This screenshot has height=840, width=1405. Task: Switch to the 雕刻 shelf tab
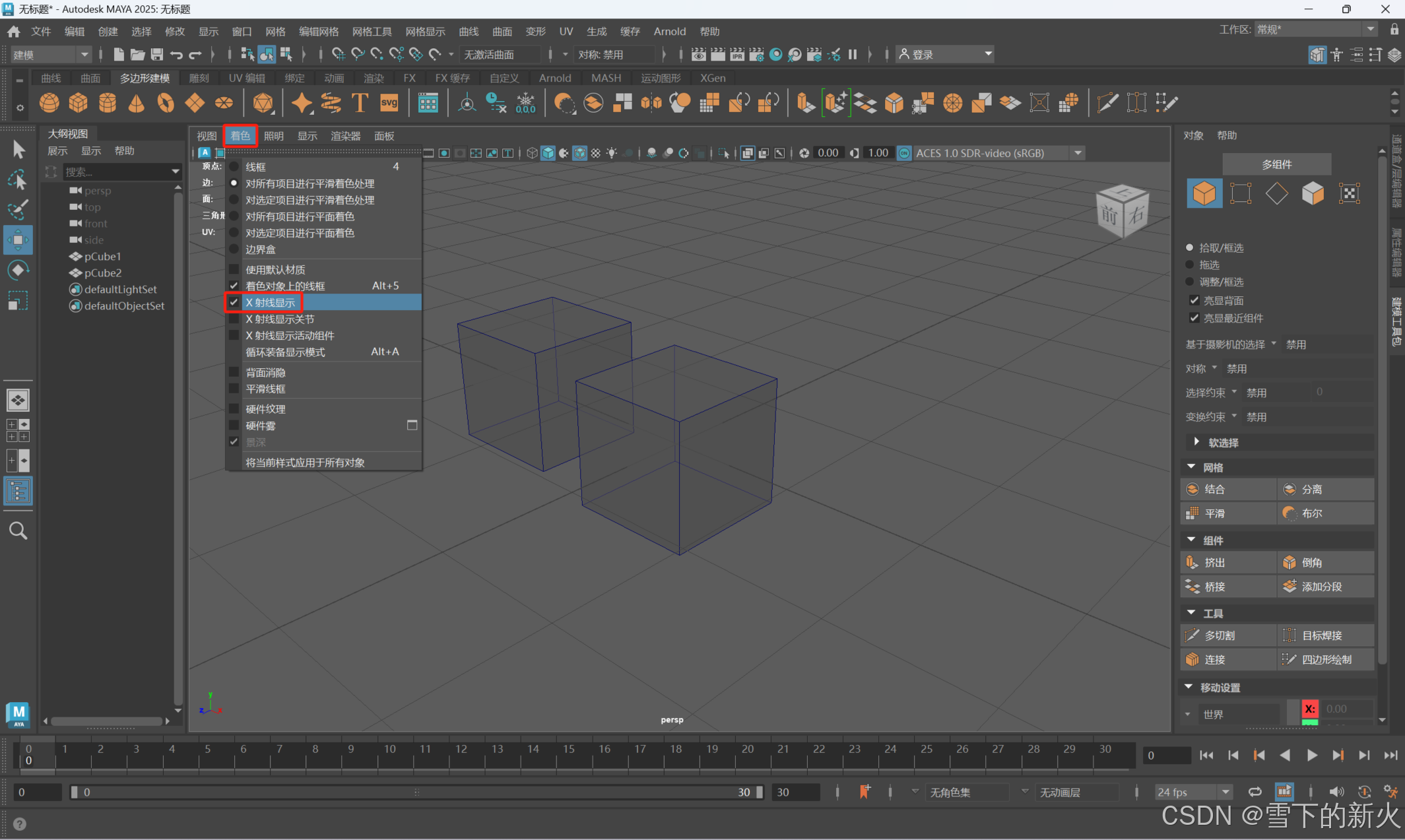click(x=199, y=78)
